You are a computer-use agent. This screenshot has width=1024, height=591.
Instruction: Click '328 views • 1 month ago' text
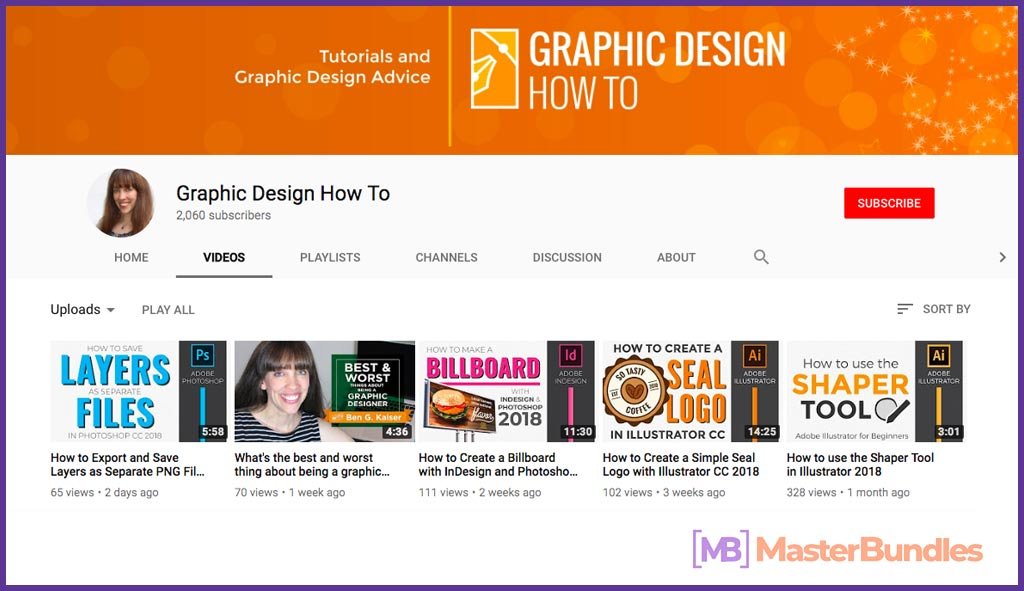click(x=848, y=492)
